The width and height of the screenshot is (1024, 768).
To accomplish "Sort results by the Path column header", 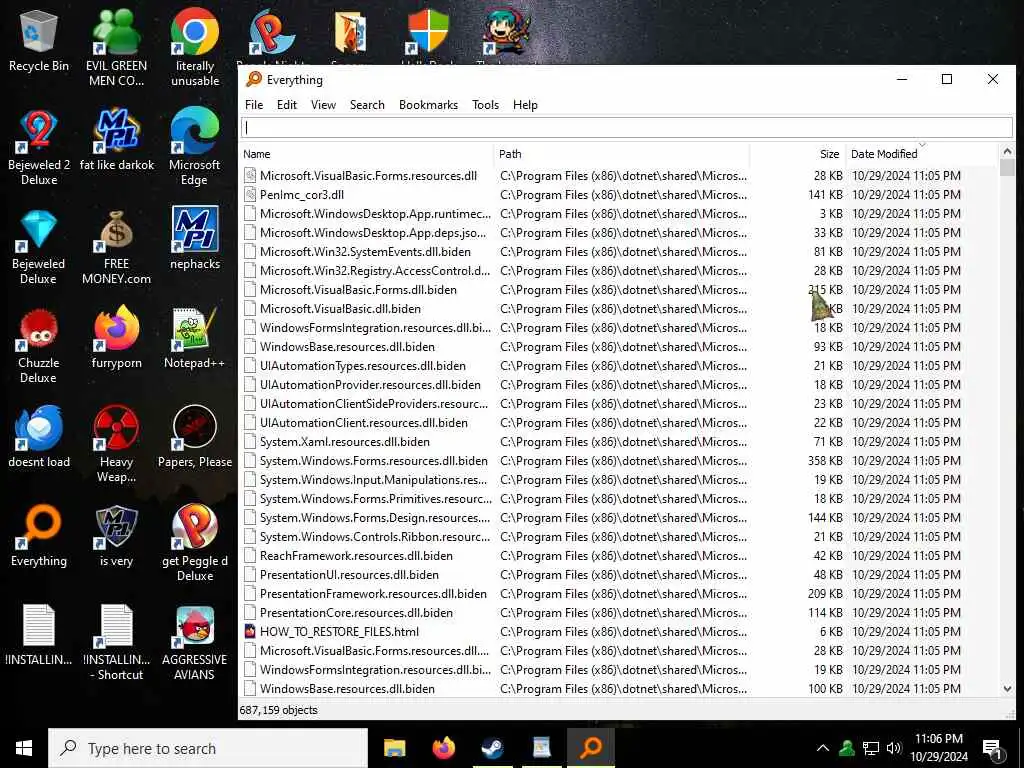I will coord(621,153).
